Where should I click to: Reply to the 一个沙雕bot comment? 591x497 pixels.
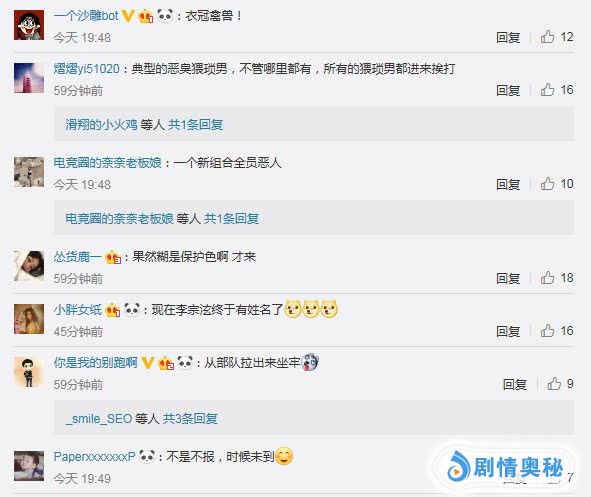tap(508, 37)
